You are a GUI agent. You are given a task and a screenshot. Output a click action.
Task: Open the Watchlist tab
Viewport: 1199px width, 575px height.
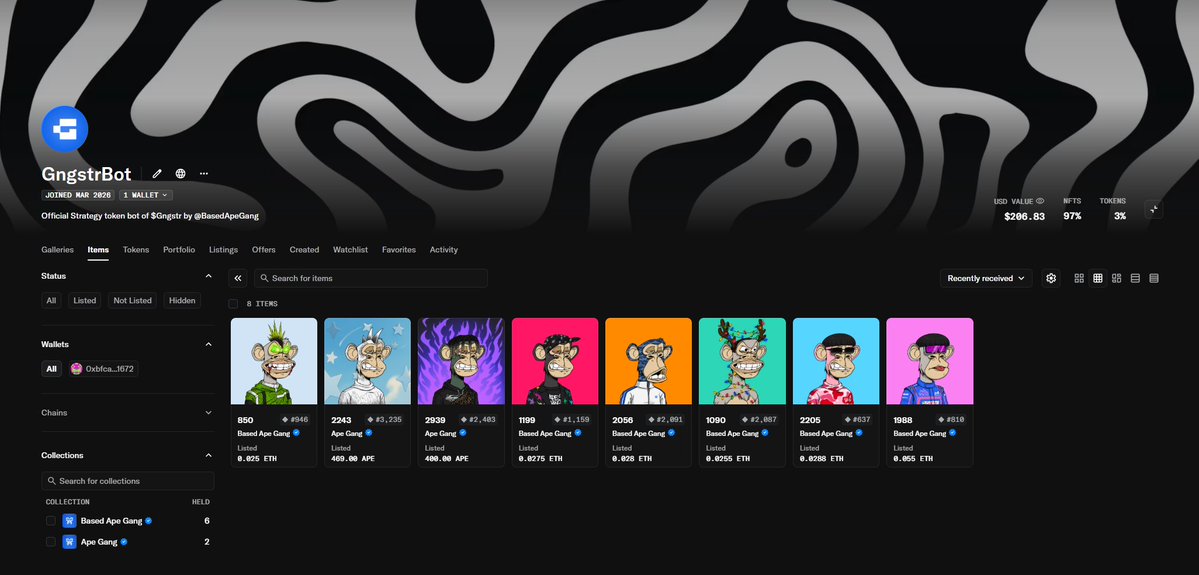pyautogui.click(x=350, y=250)
